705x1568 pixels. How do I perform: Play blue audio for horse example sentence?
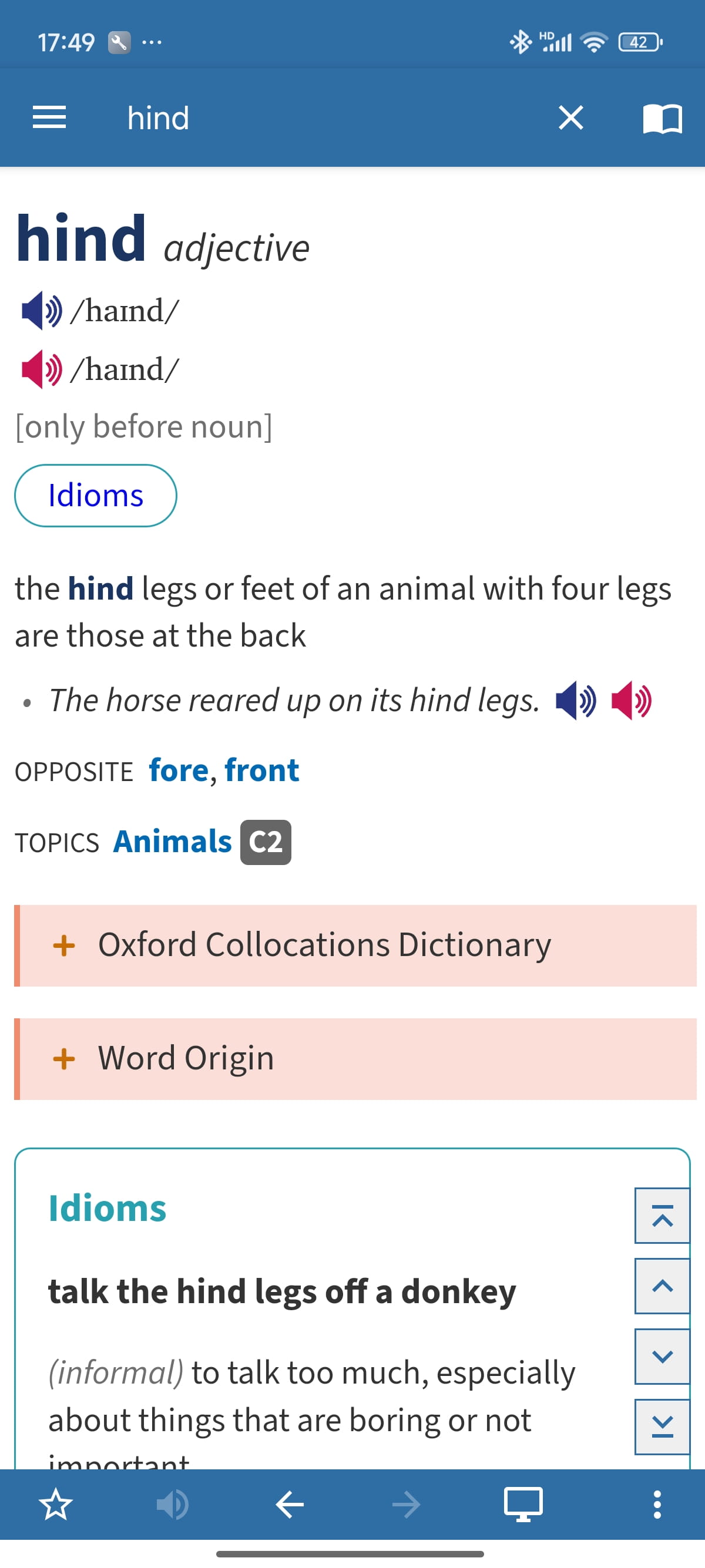coord(576,701)
